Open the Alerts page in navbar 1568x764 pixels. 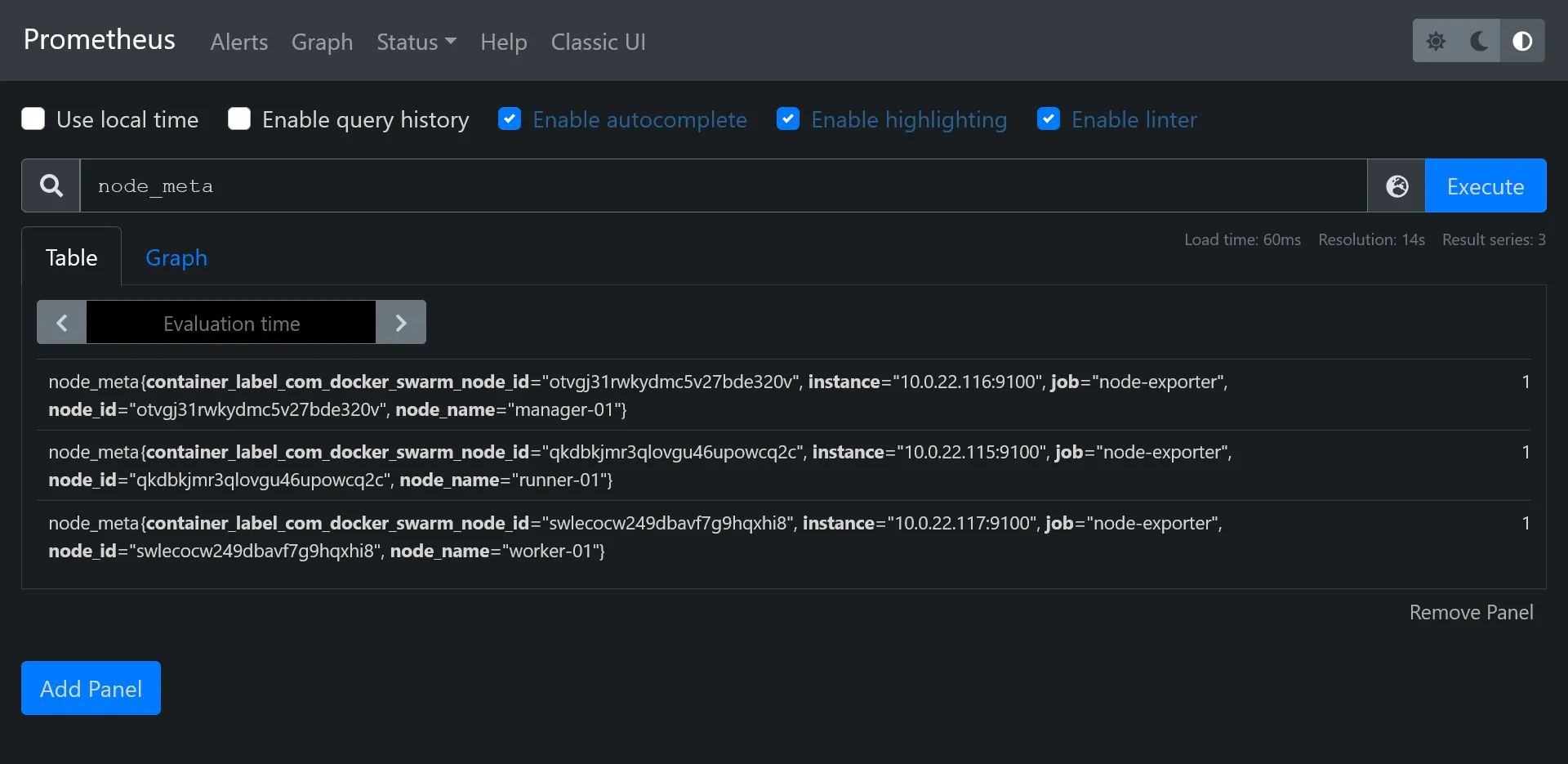pos(238,42)
